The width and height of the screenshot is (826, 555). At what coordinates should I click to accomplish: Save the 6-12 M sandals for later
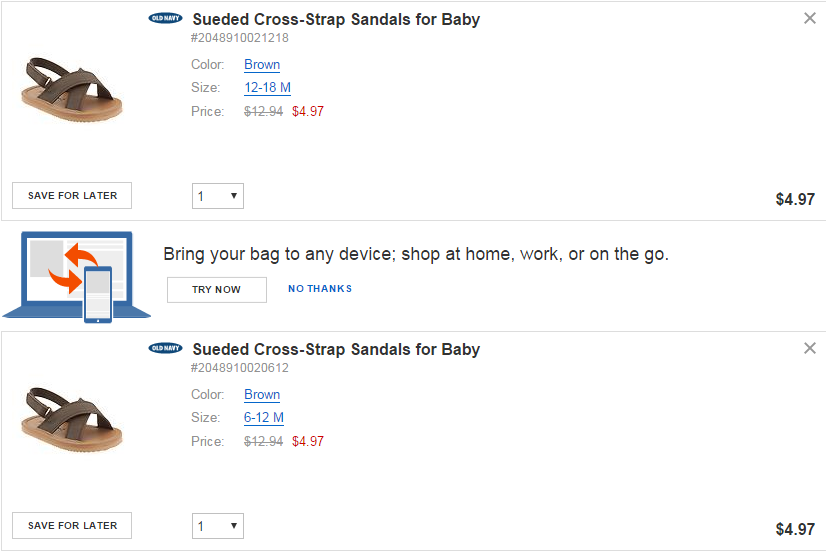click(x=72, y=526)
